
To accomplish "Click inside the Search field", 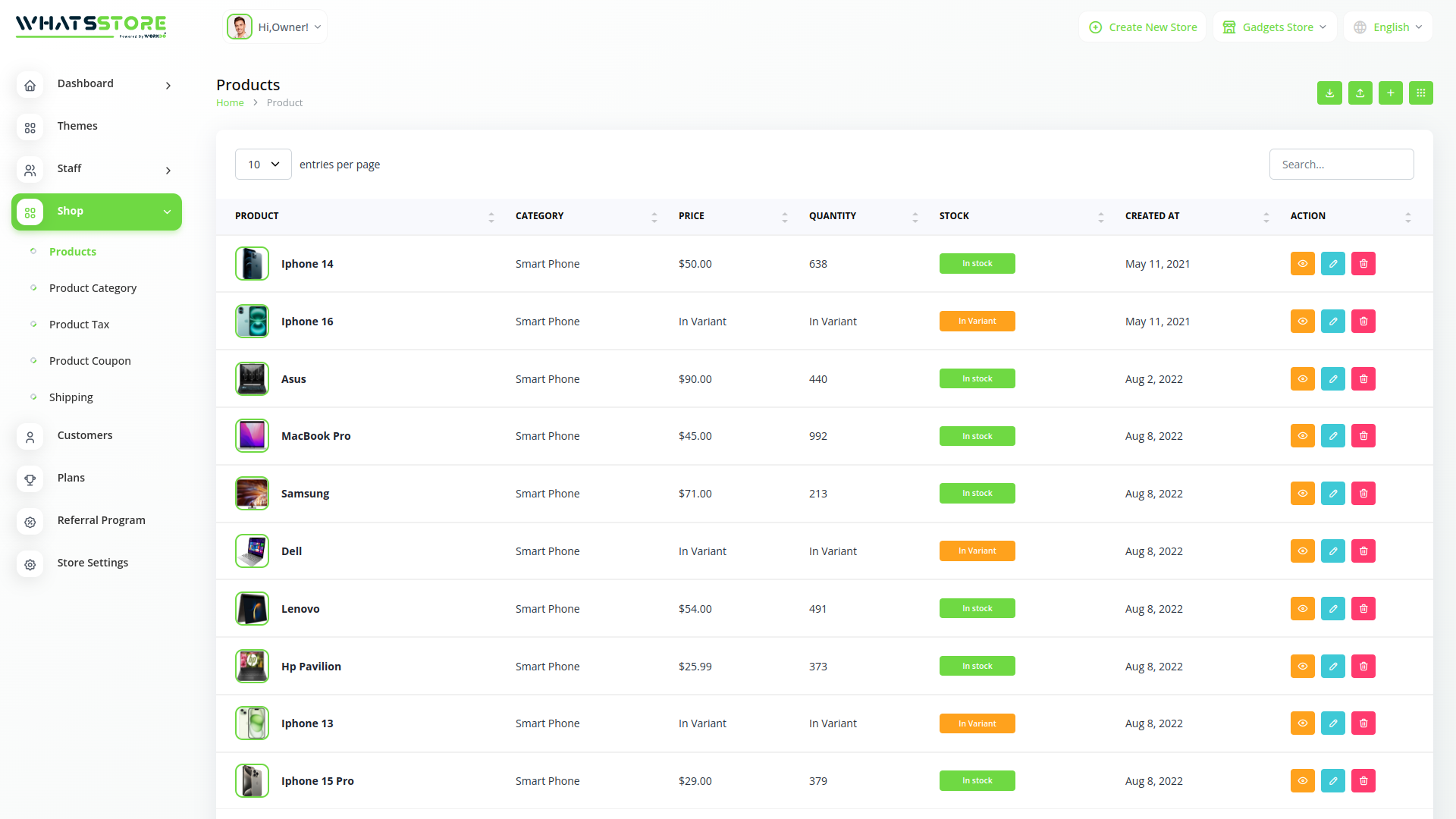I will tap(1341, 164).
